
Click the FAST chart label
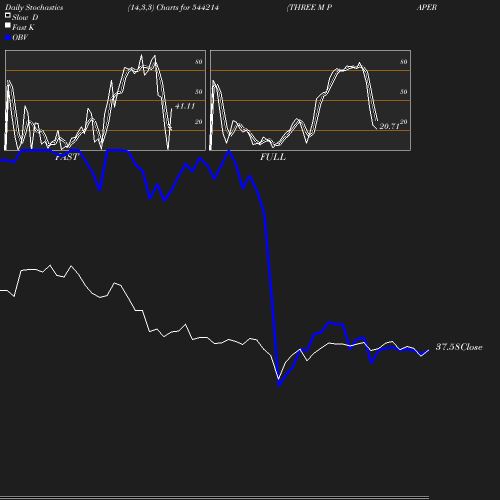click(x=67, y=157)
